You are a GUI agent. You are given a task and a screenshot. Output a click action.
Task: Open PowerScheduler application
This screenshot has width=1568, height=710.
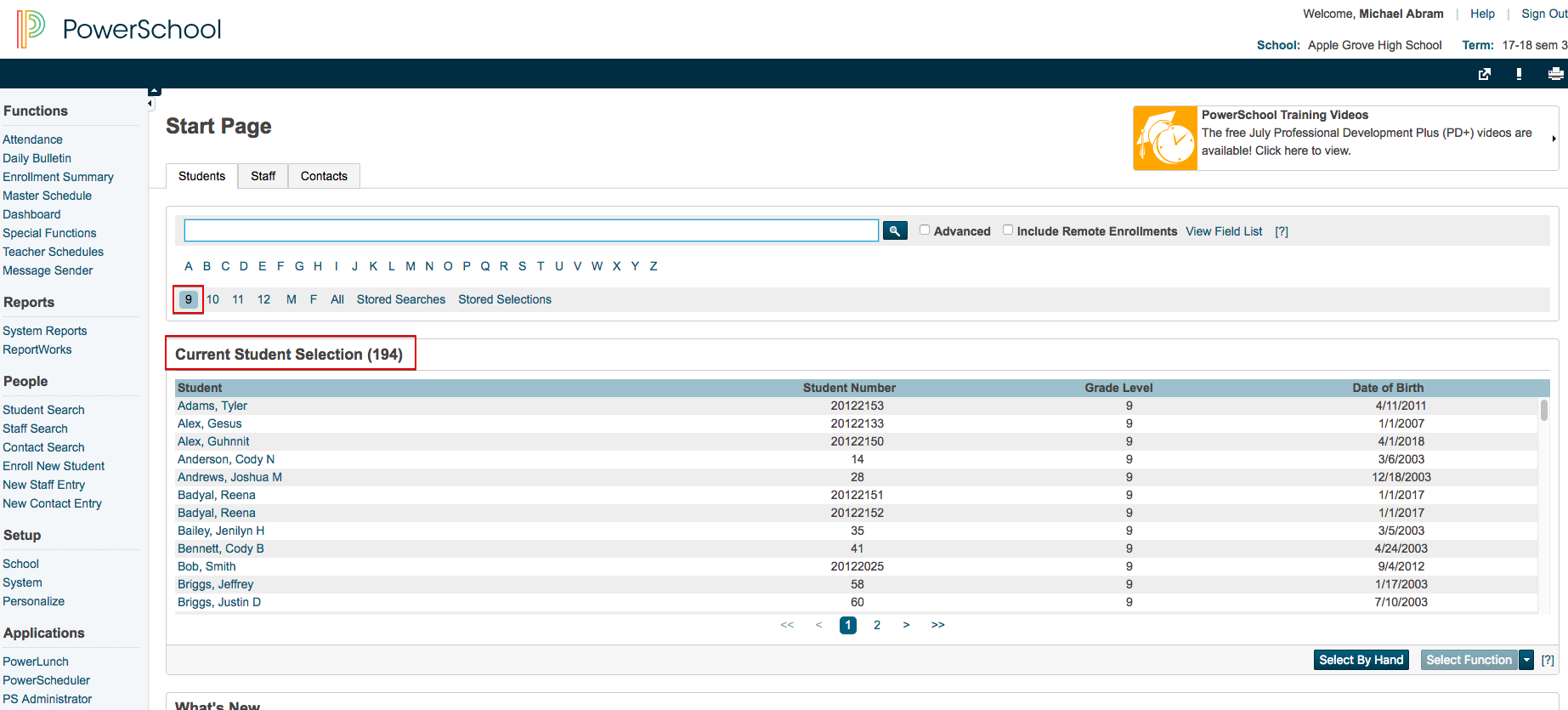[46, 680]
